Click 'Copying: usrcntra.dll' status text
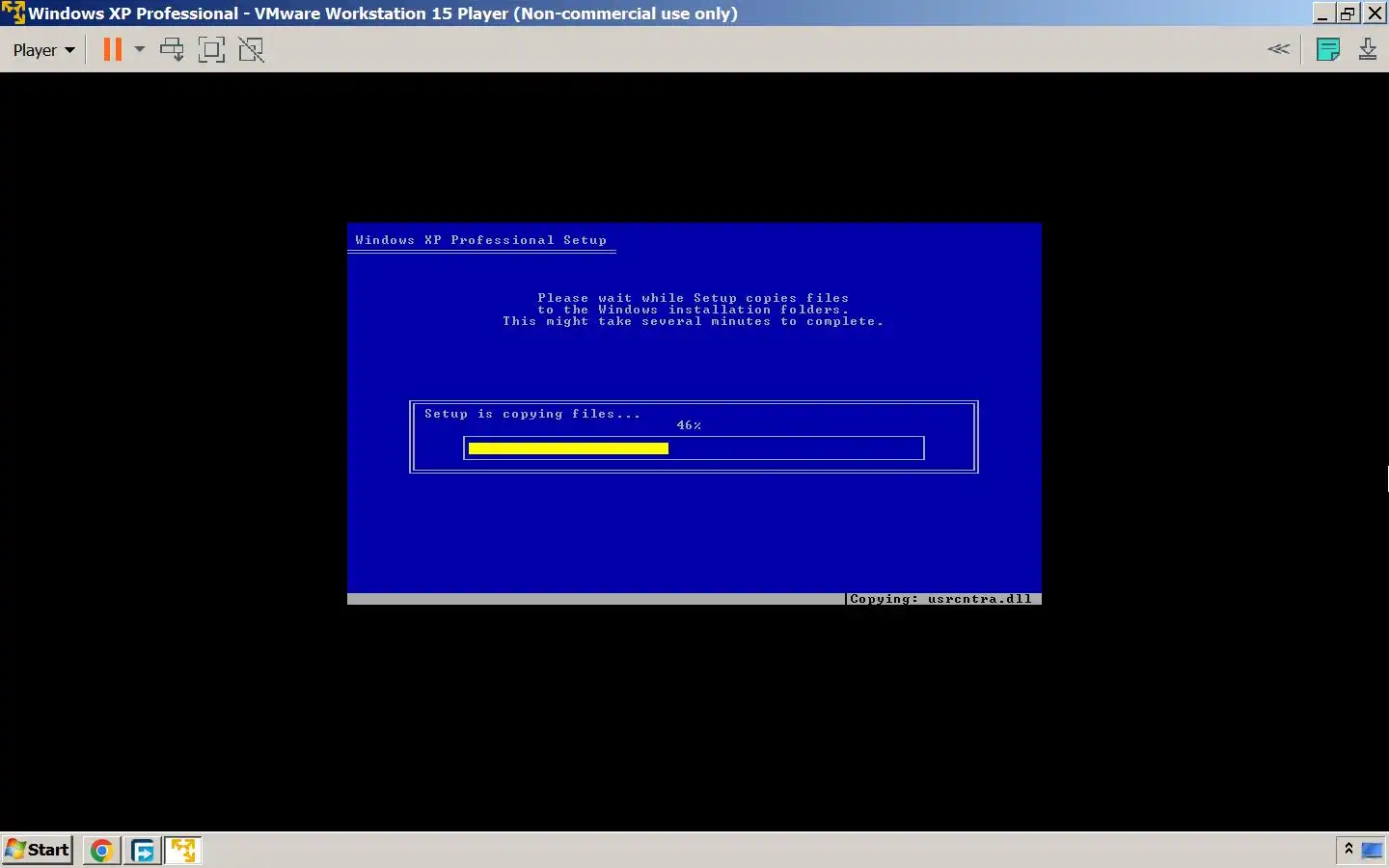Viewport: 1389px width, 868px height. (x=940, y=599)
